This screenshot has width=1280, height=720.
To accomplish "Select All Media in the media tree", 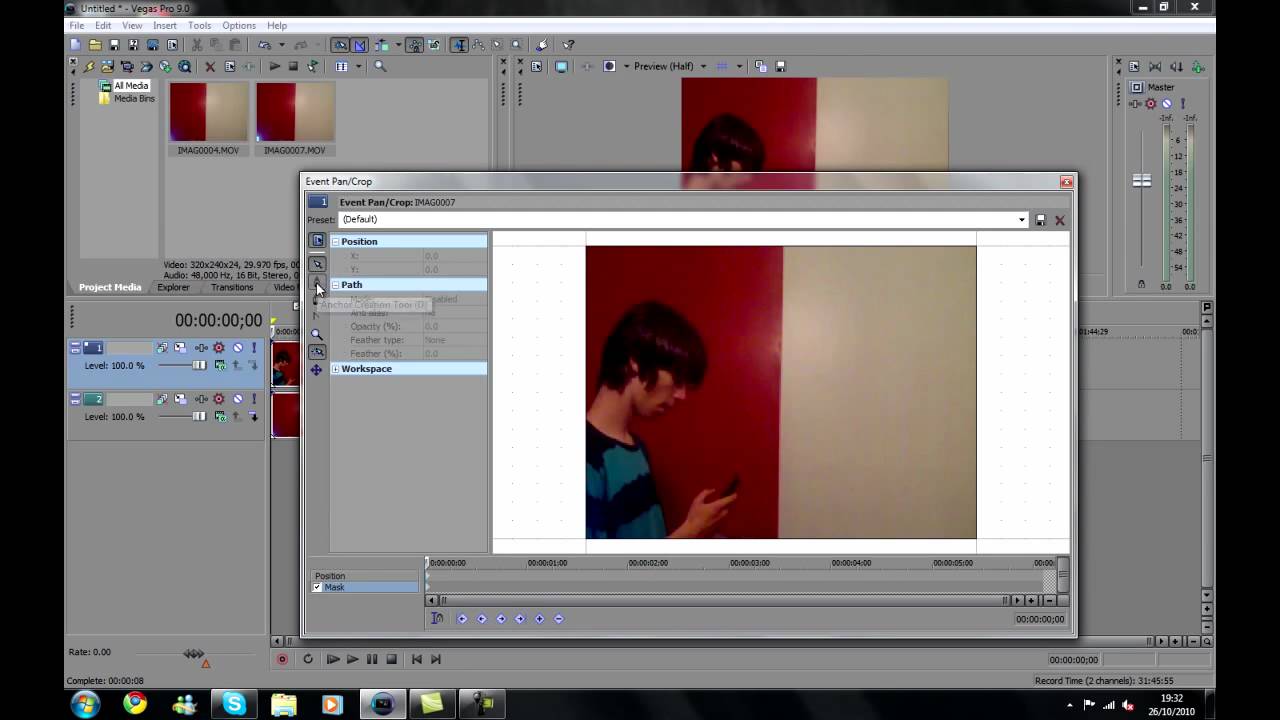I will 131,86.
